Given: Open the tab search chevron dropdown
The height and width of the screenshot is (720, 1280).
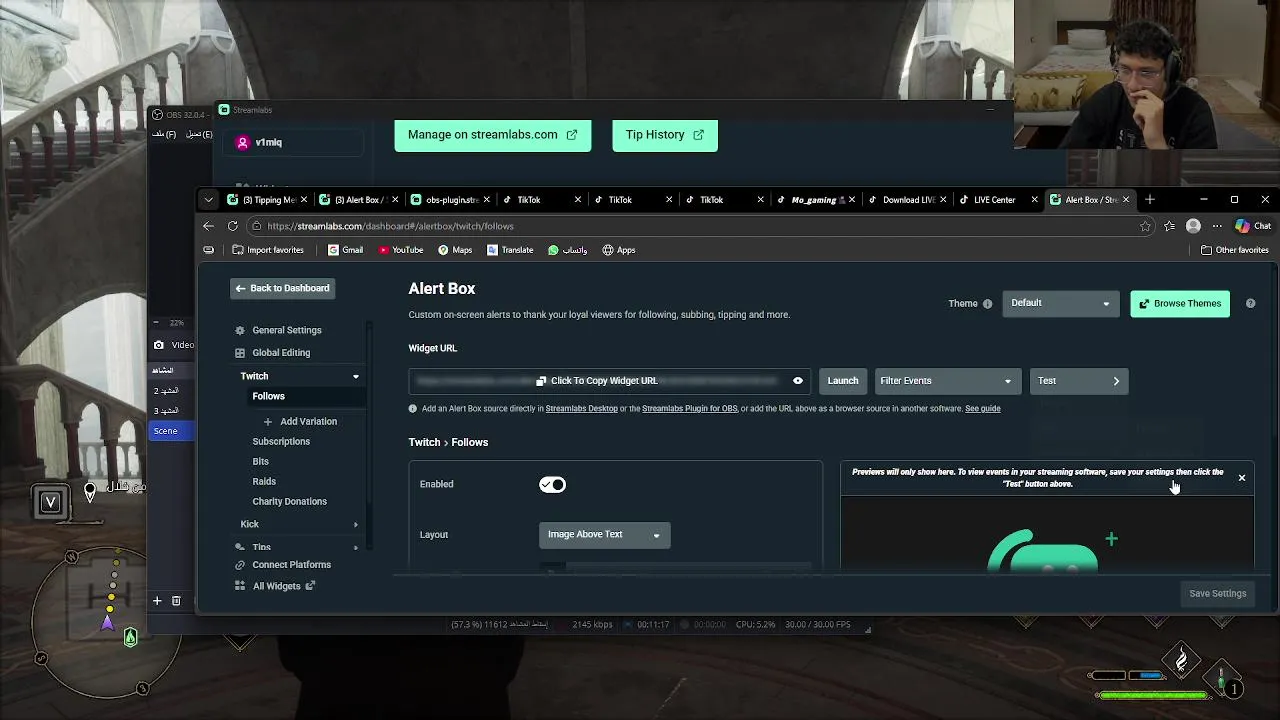Looking at the screenshot, I should 208,200.
